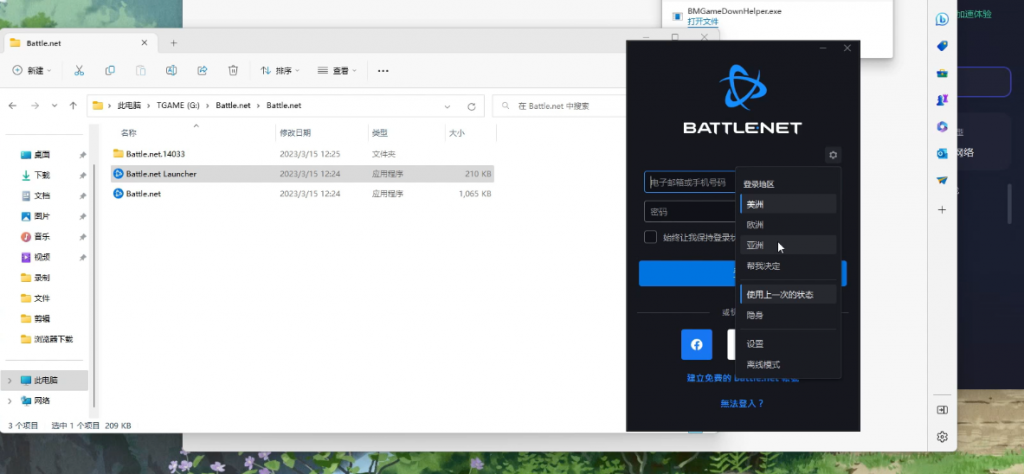Viewport: 1024px width, 474px height.
Task: Choose 帮我决定 region option
Action: [x=788, y=266]
